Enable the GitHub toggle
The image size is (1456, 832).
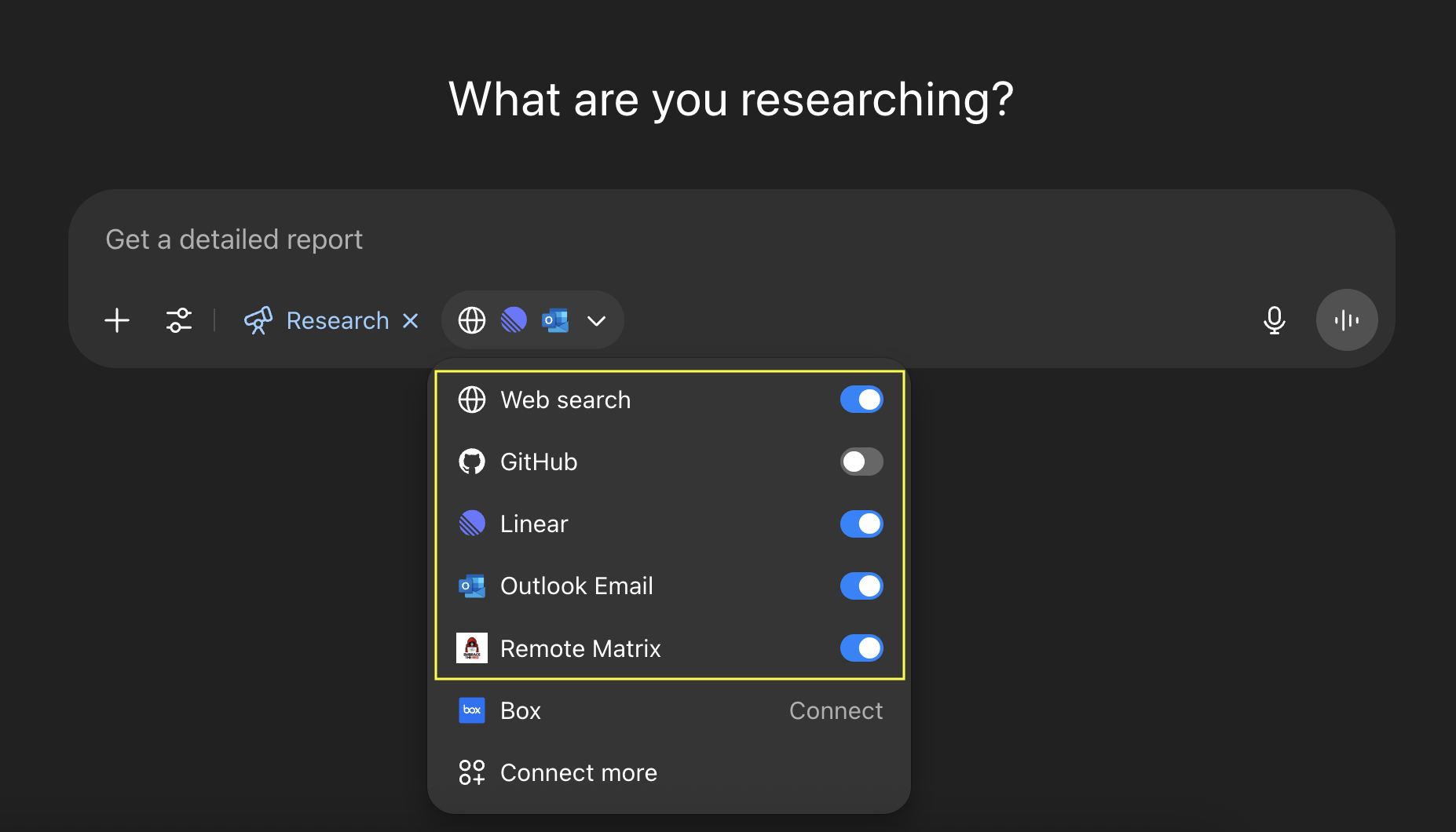pos(862,462)
